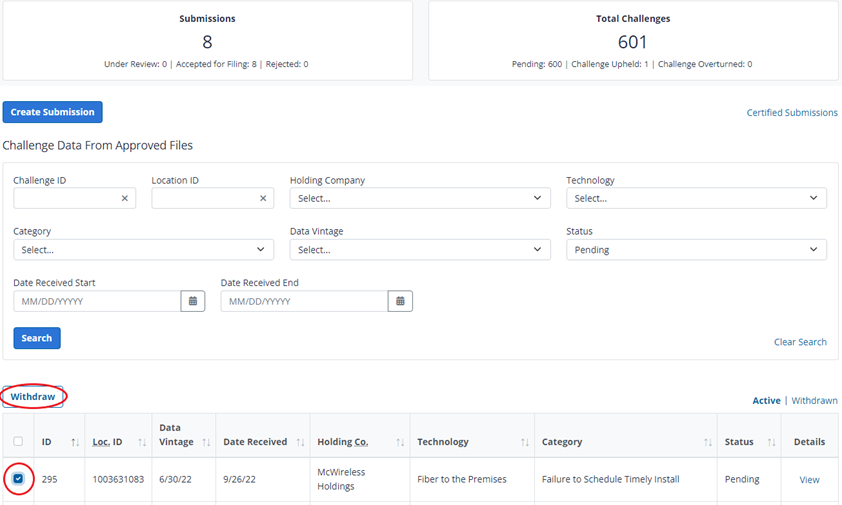This screenshot has height=505, width=842.
Task: Sort table by ID column arrows
Action: [x=75, y=442]
